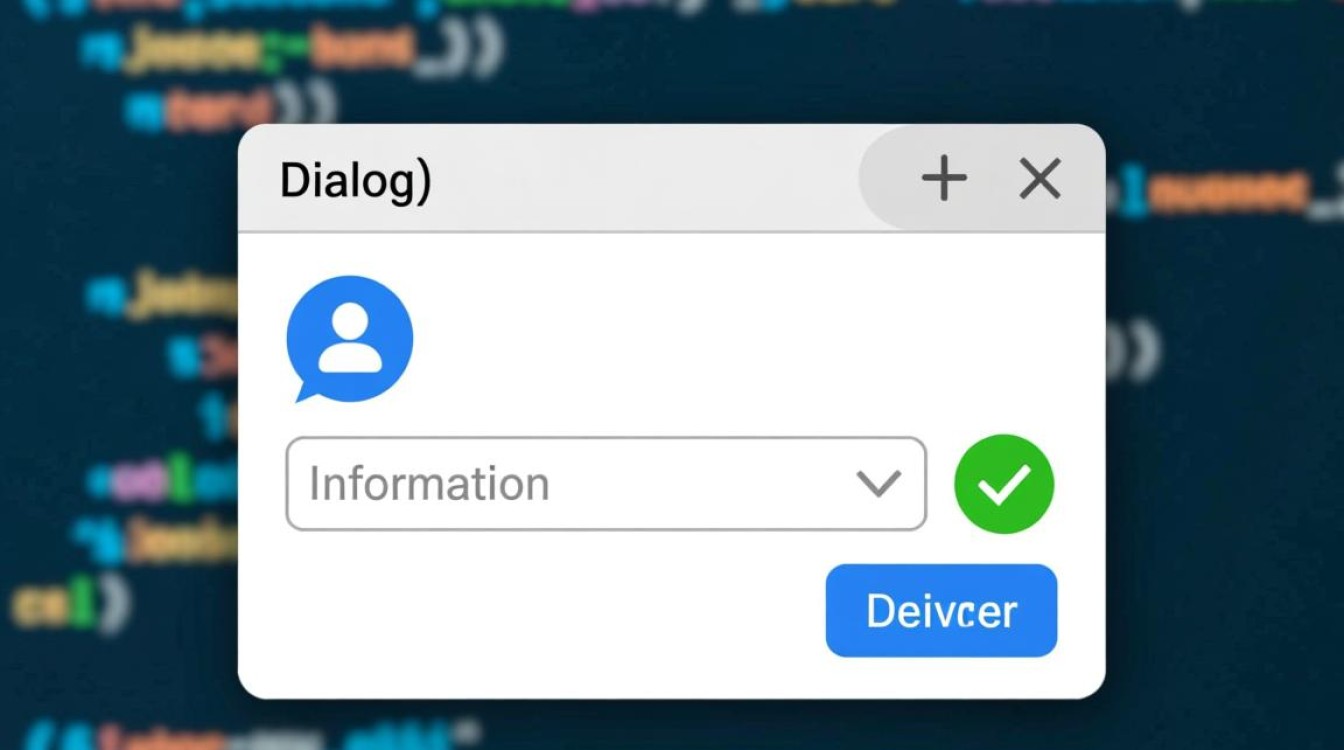1344x750 pixels.
Task: Click empty area of dialog title bar
Action: (x=640, y=179)
